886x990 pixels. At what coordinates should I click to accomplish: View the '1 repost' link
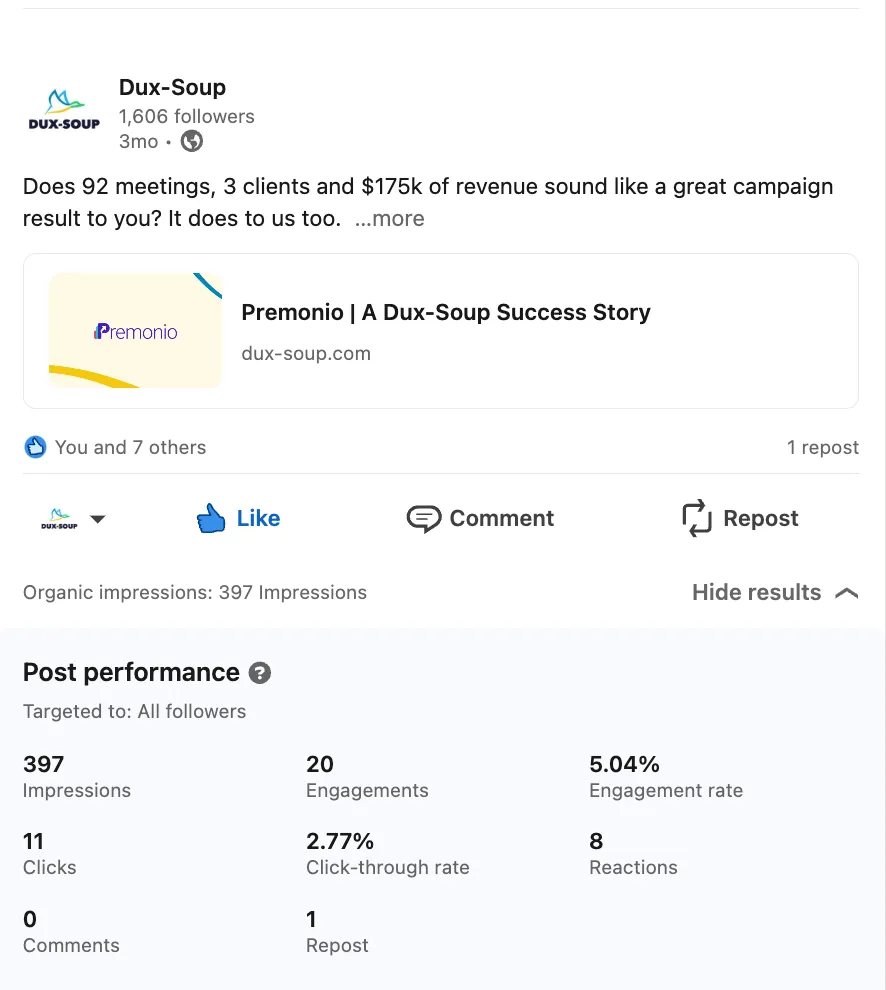click(x=822, y=447)
